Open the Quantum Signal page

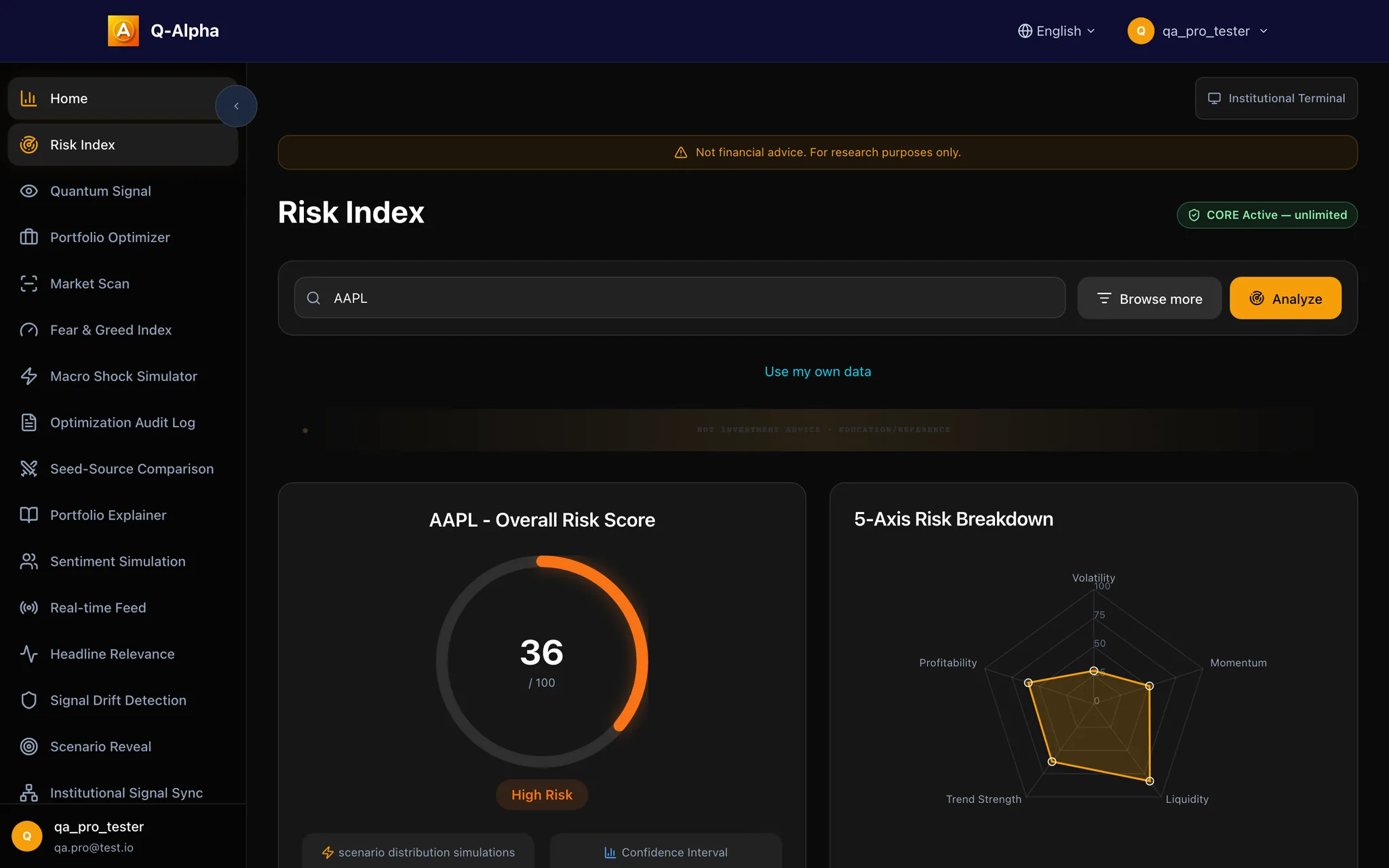[x=123, y=191]
